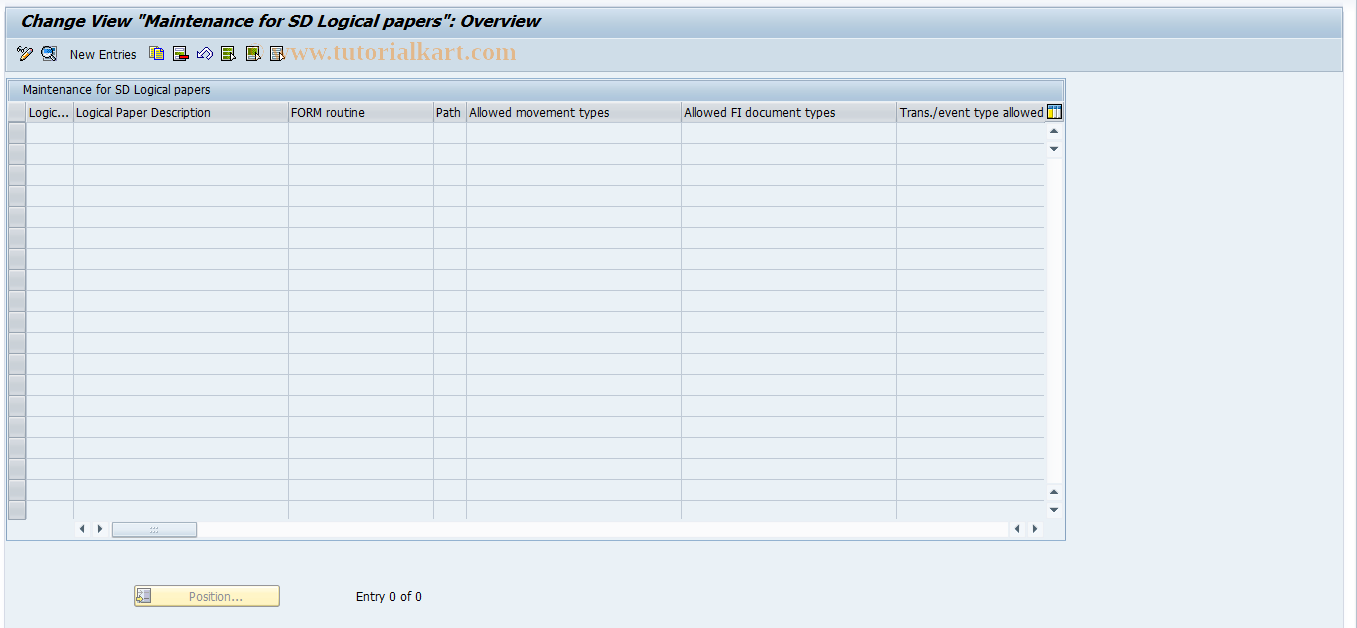Image resolution: width=1357 pixels, height=628 pixels.
Task: Select the first table row using its row selector
Action: coord(17,133)
